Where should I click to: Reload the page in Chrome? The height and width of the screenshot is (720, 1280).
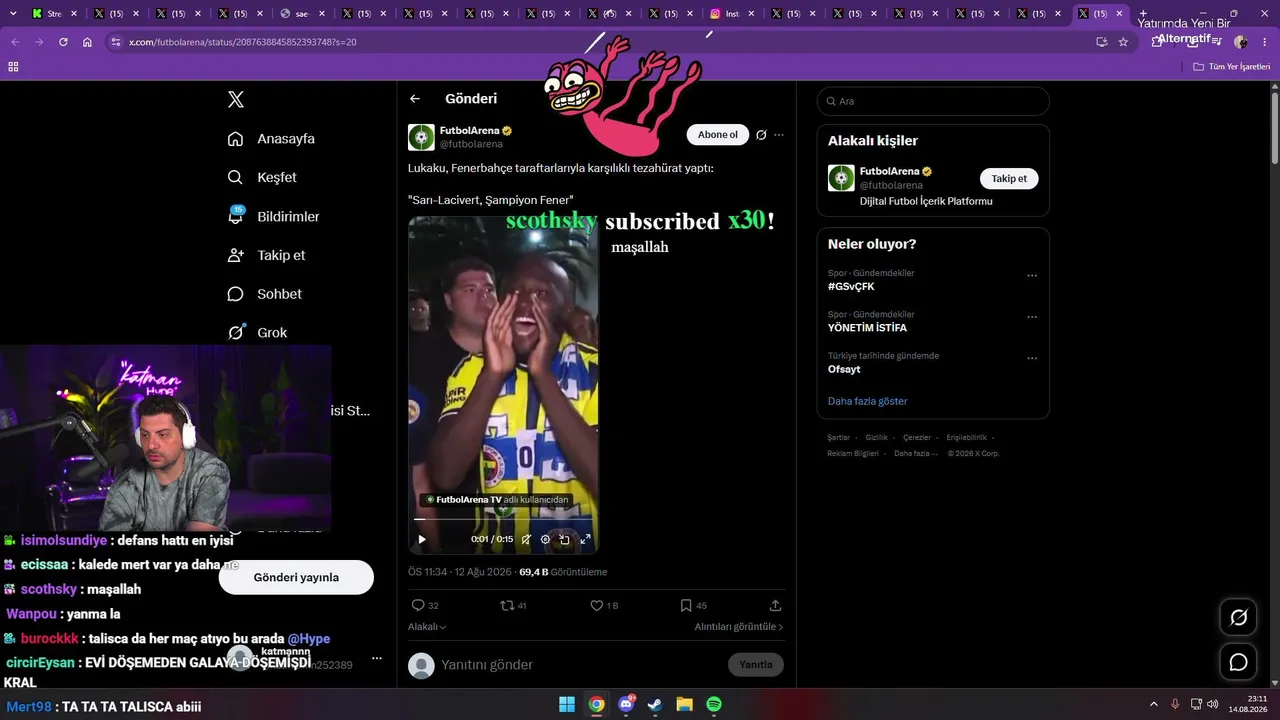pos(63,42)
